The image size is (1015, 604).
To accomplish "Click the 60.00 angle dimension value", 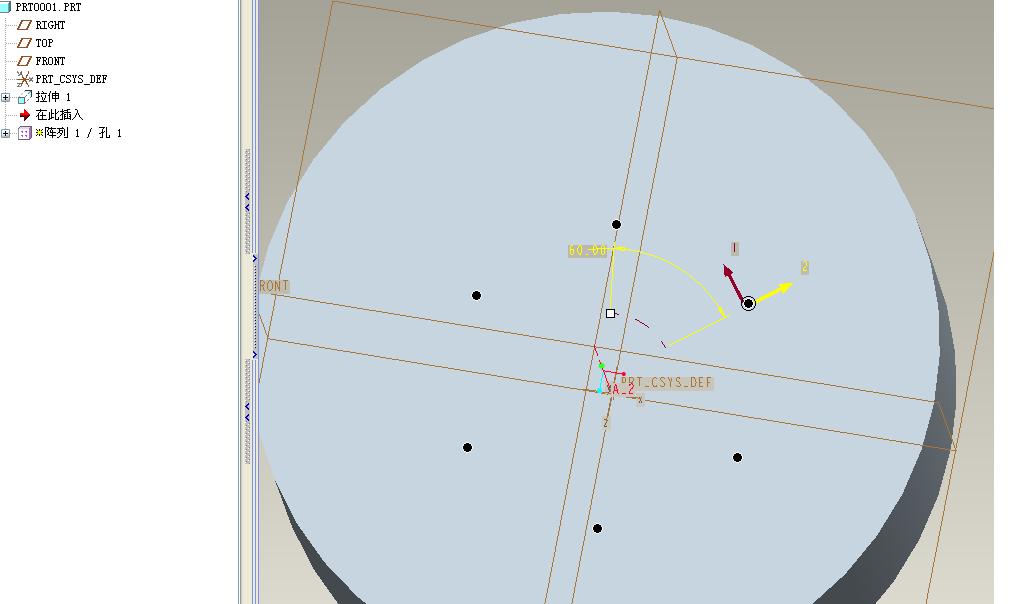I will click(x=588, y=251).
